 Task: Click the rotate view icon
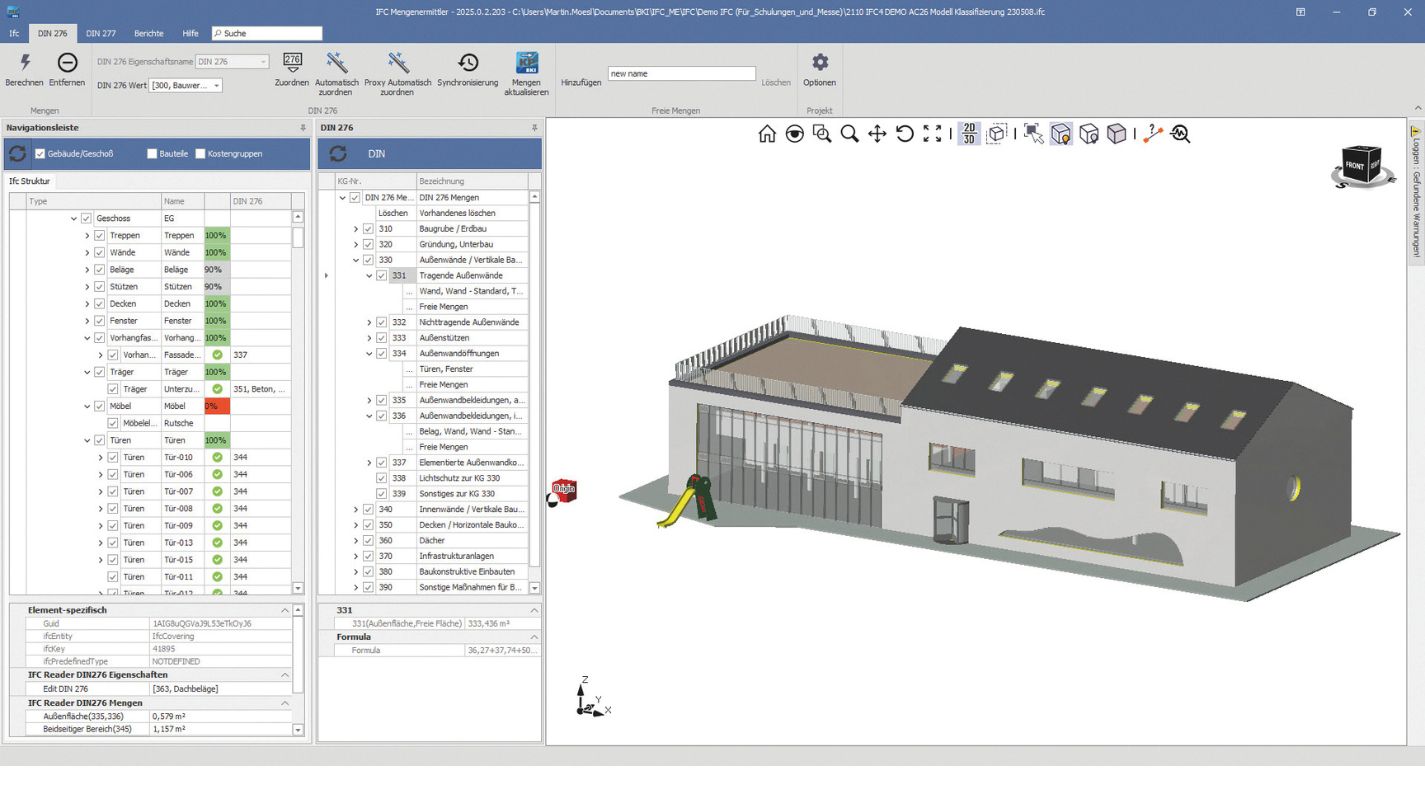click(905, 134)
